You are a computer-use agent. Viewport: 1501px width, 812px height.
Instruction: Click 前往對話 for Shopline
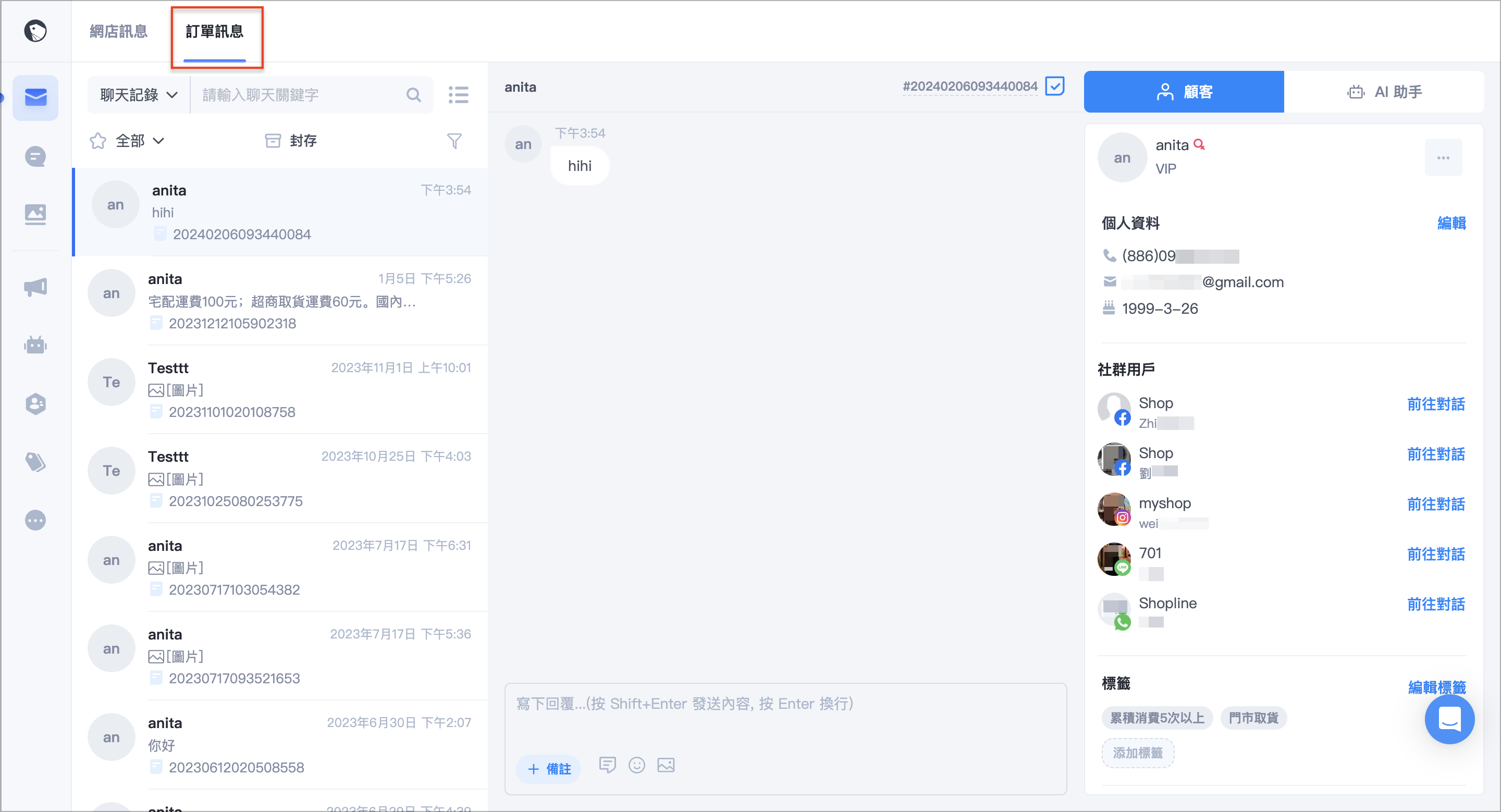coord(1436,604)
